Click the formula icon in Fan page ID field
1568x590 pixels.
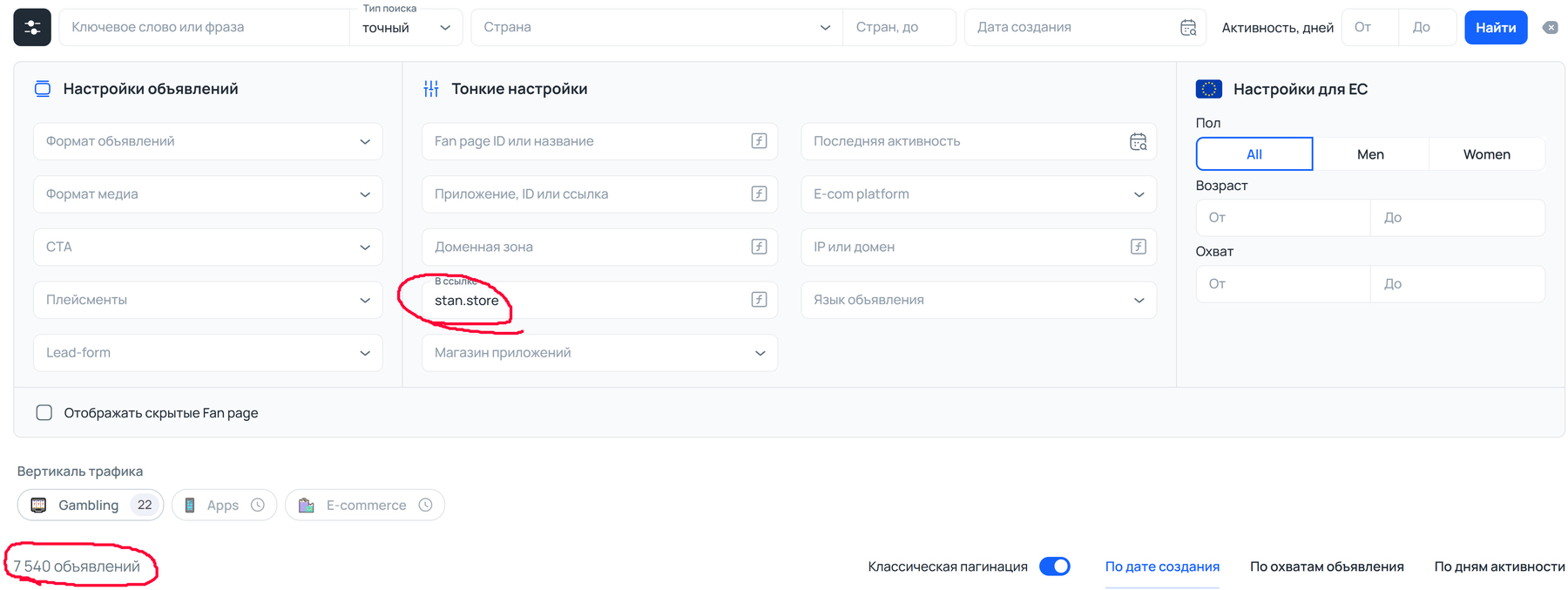tap(759, 141)
